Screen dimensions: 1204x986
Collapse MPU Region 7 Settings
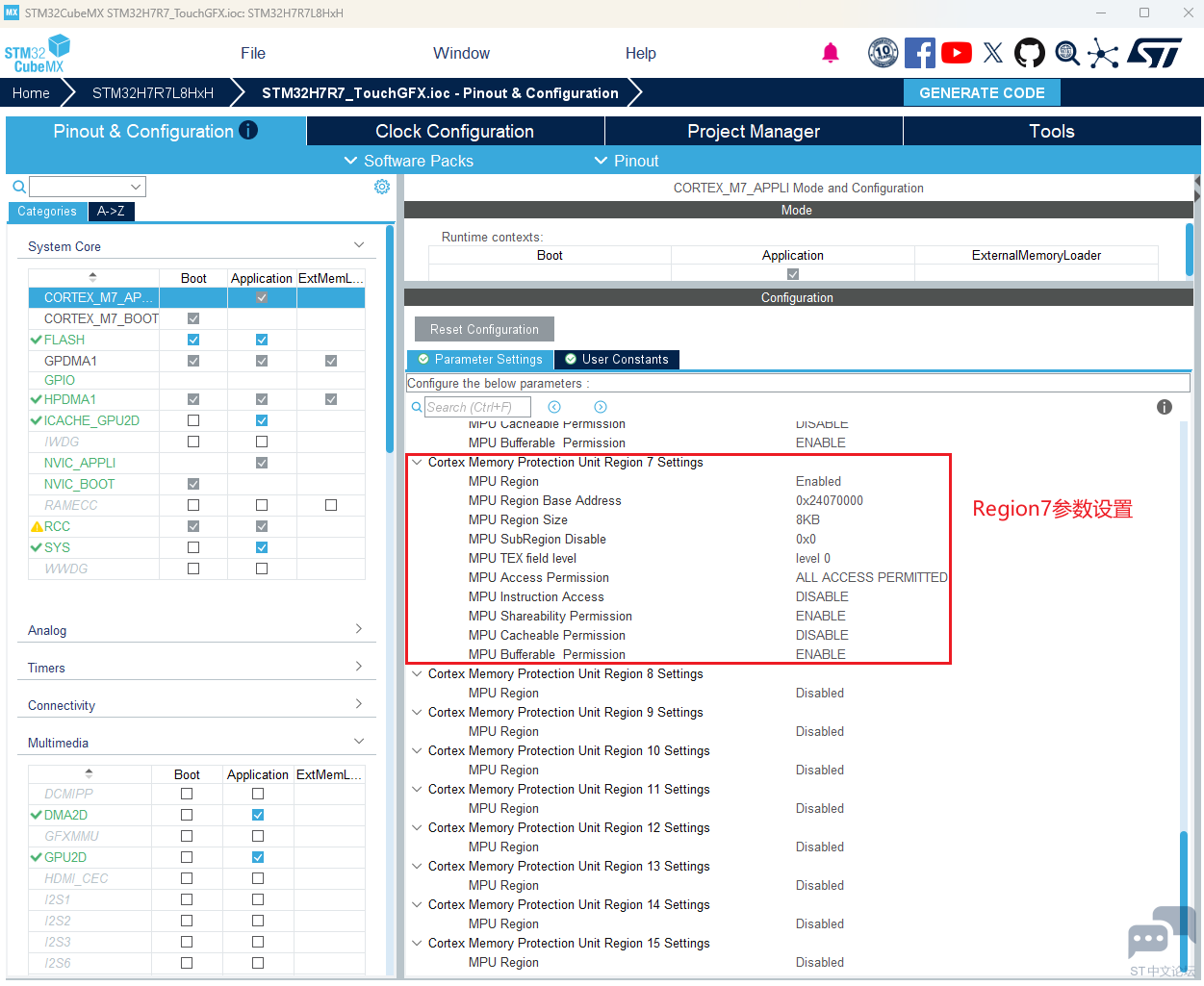coord(417,463)
